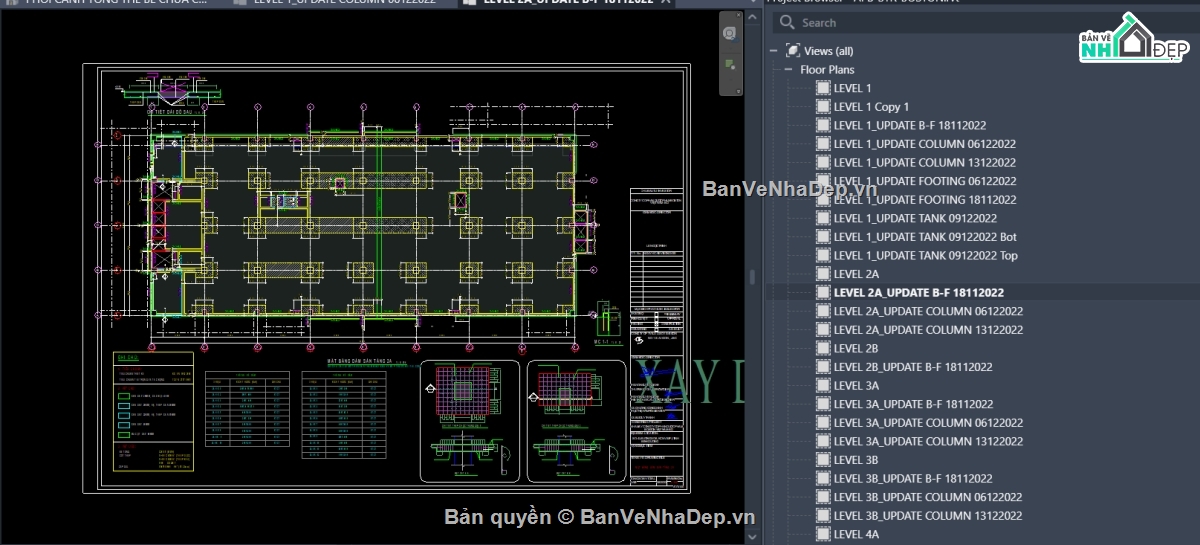The width and height of the screenshot is (1200, 545).
Task: Select LEVEL 1_UPDATE TANK 09122022 view
Action: click(915, 218)
